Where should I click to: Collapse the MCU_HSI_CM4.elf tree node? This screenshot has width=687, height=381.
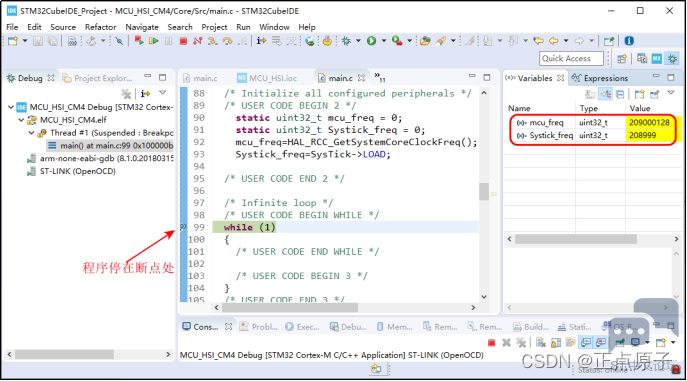point(21,120)
